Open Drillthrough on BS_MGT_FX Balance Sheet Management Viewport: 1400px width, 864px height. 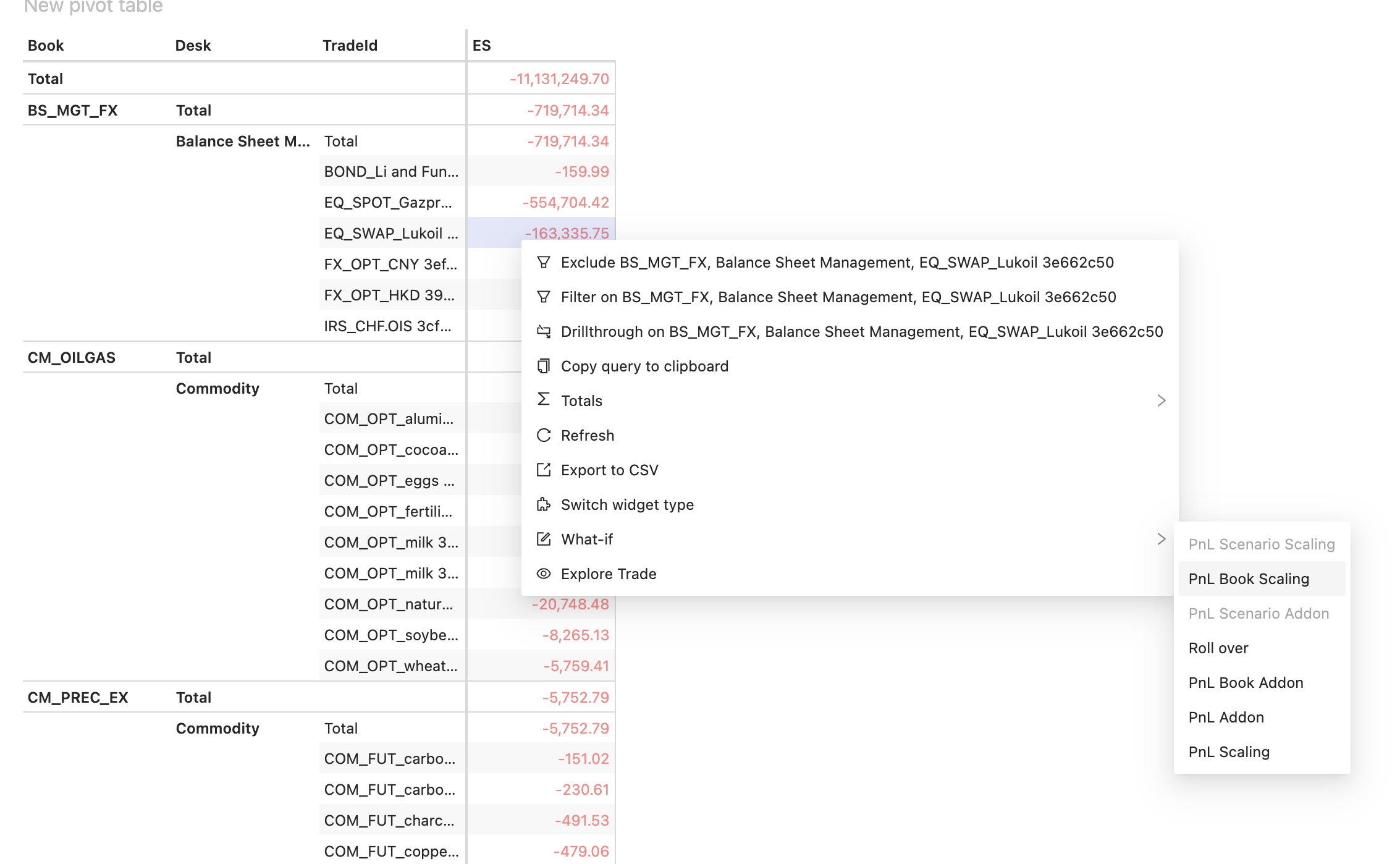coord(861,331)
